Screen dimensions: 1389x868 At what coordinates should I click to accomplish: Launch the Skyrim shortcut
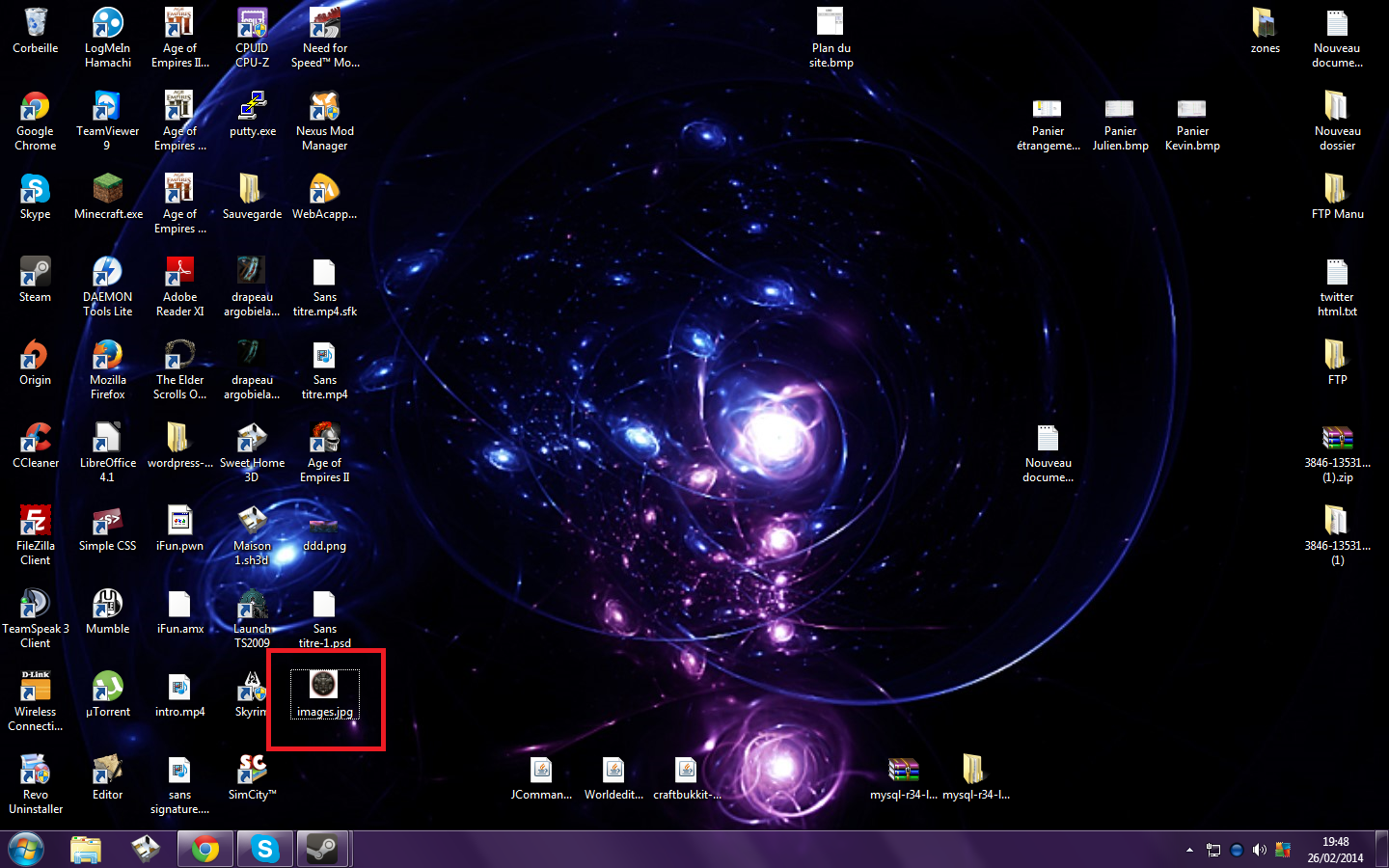[x=252, y=694]
